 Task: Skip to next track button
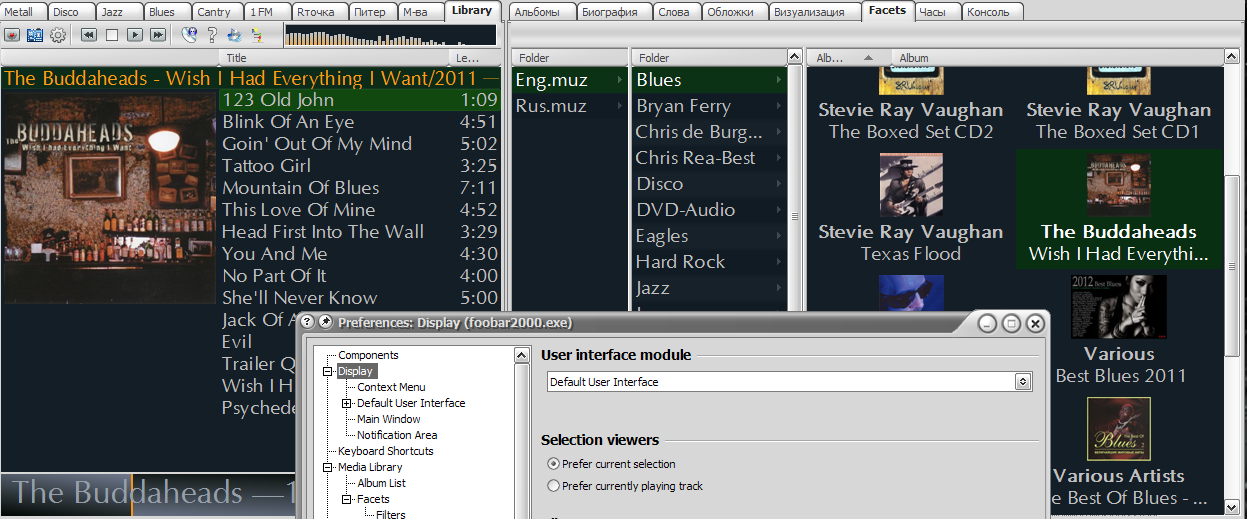tap(158, 35)
